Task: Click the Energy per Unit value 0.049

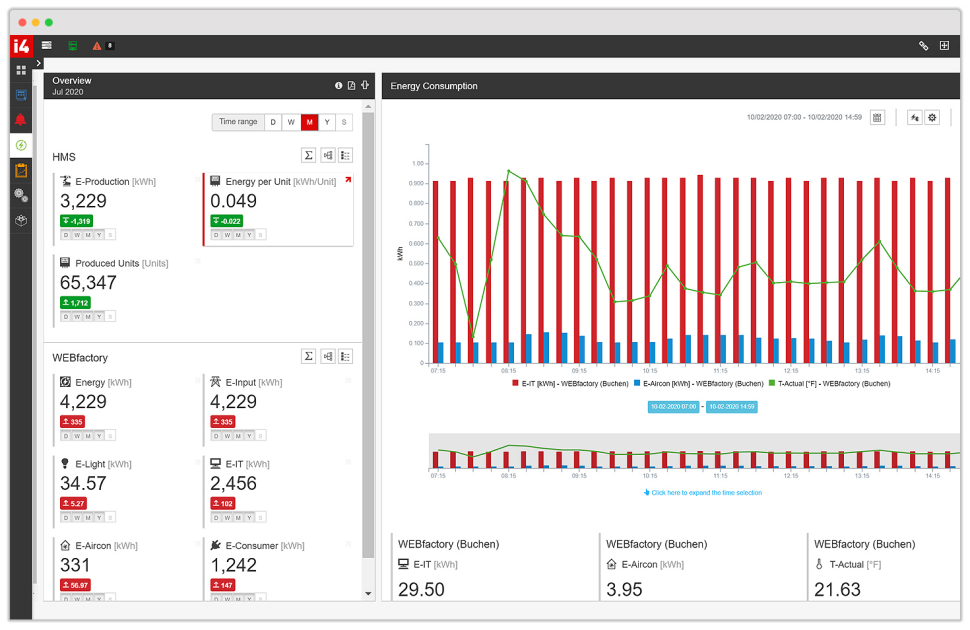Action: [233, 201]
